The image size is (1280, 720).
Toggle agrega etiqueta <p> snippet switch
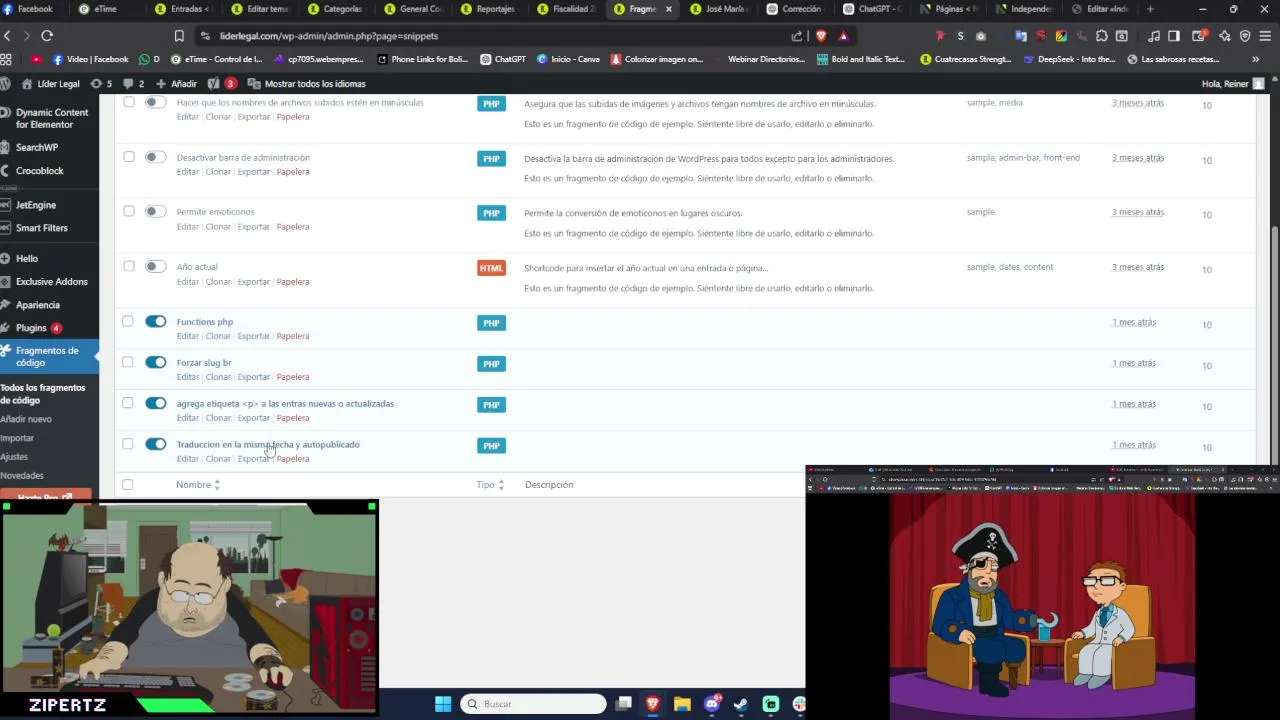coord(155,403)
